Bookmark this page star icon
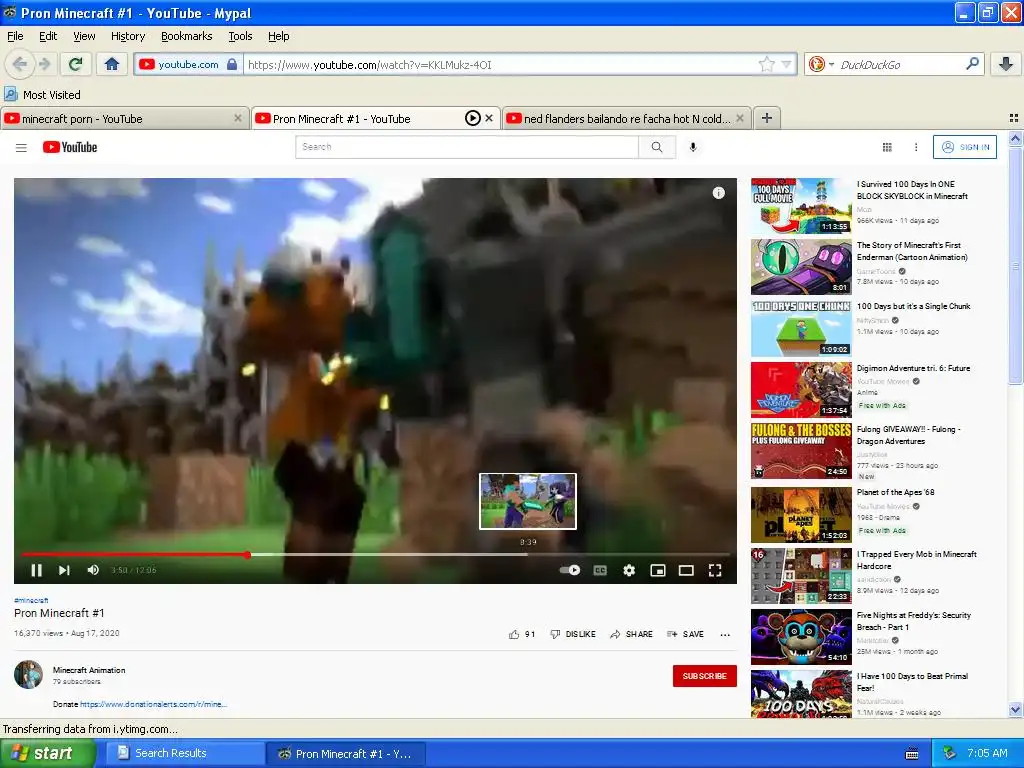 767,64
